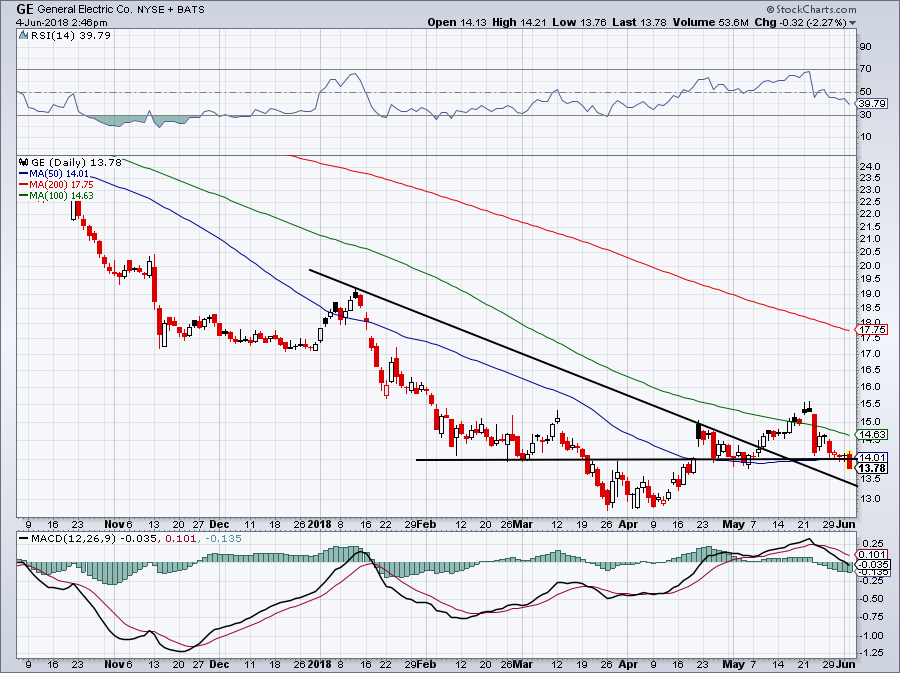Click the 90 label on RSI axis
Viewport: 900px width, 673px height.
point(866,46)
